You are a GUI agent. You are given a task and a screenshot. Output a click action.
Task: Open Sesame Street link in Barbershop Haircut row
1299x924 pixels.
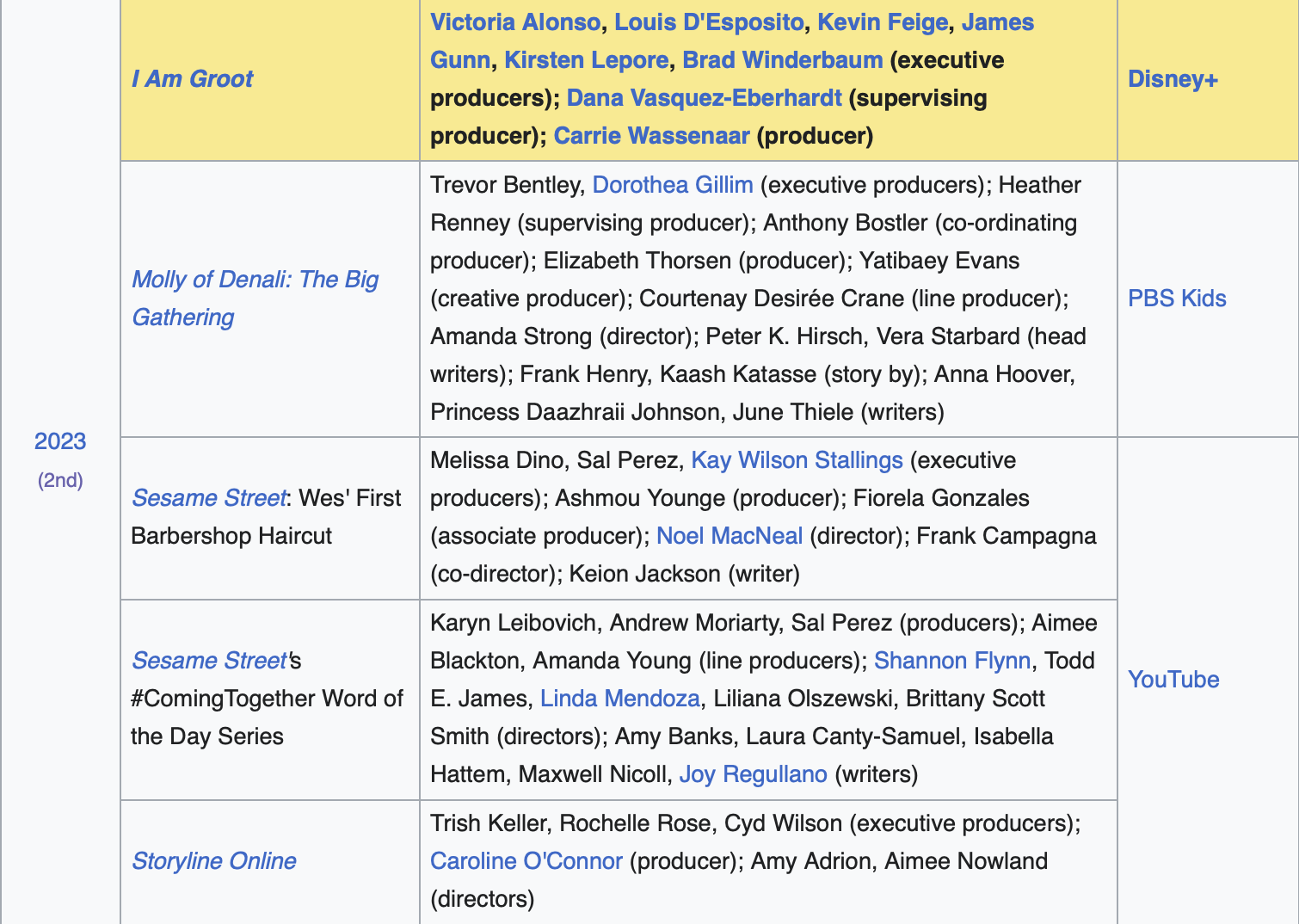pos(208,498)
